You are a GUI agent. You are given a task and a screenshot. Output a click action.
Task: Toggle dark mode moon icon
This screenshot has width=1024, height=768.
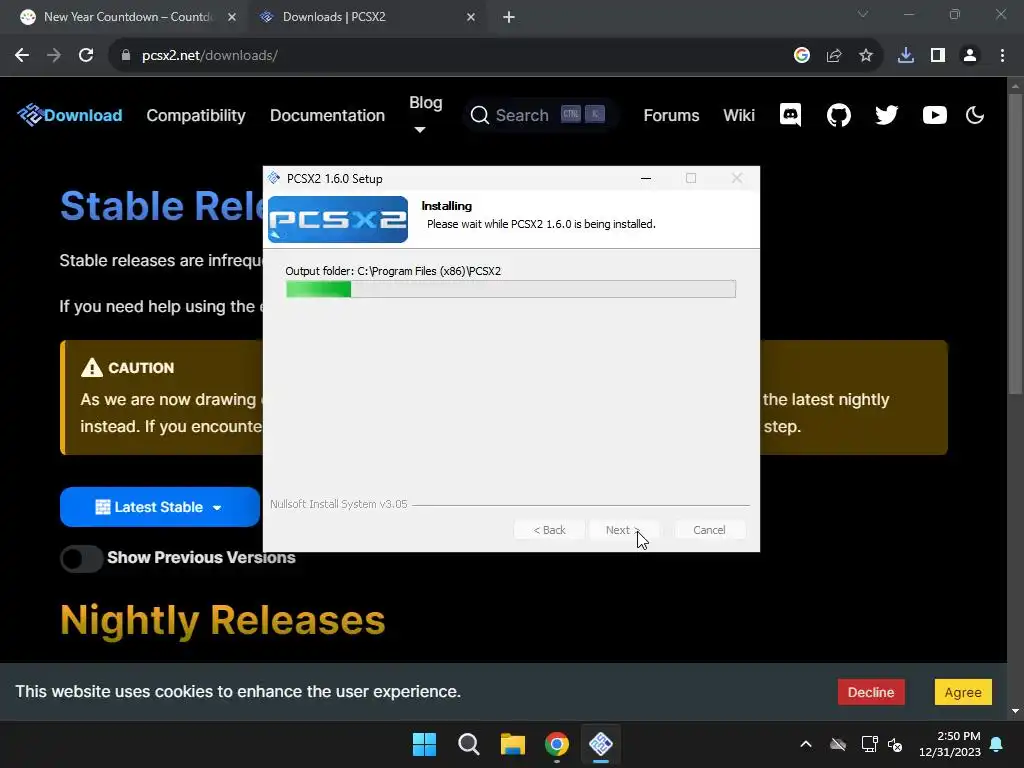coord(974,116)
